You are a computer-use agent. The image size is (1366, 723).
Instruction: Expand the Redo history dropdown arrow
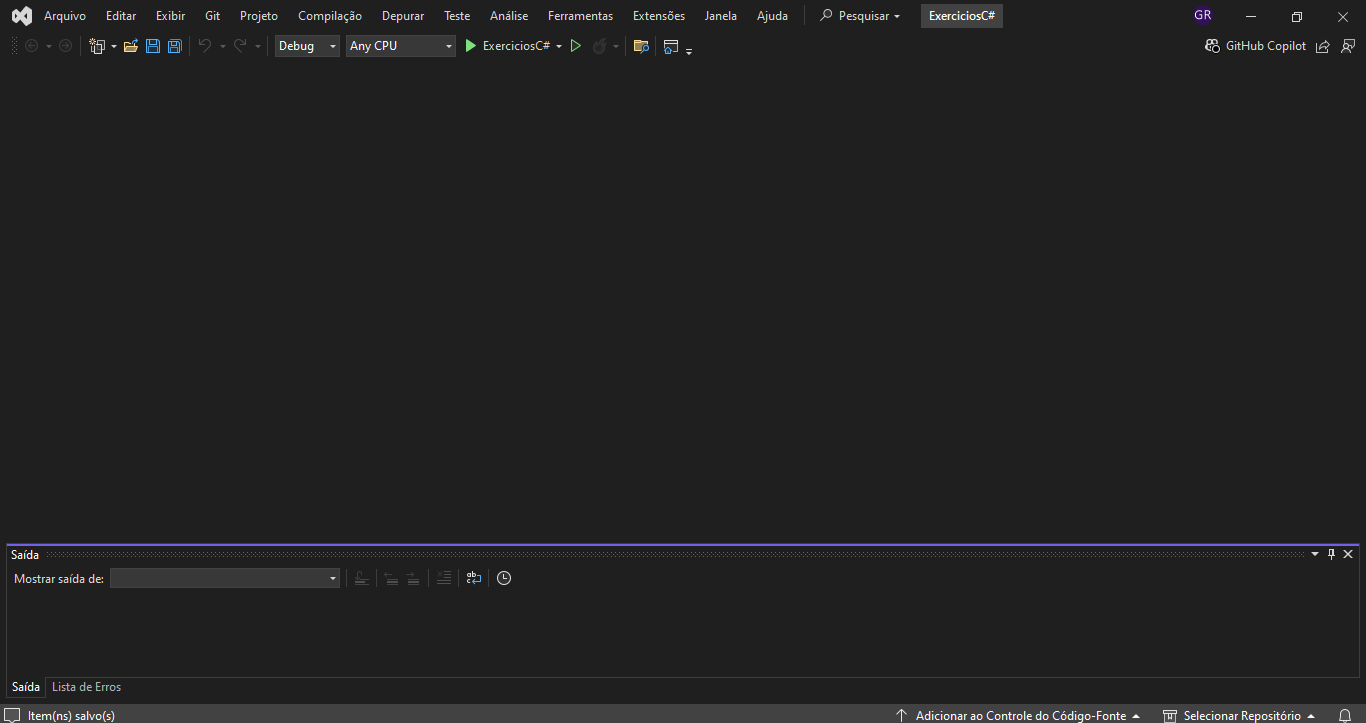point(257,46)
